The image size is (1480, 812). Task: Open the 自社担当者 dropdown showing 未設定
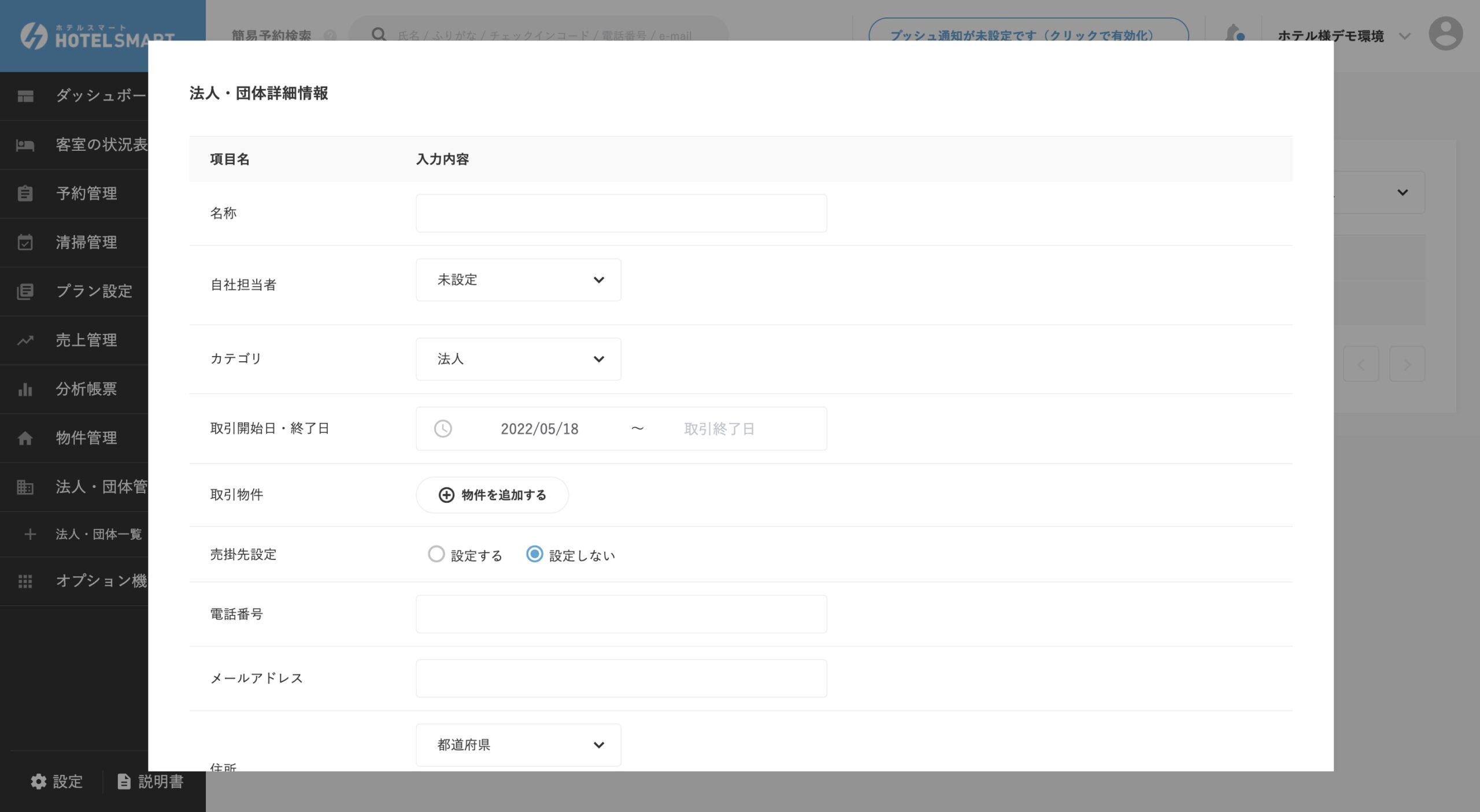point(517,280)
